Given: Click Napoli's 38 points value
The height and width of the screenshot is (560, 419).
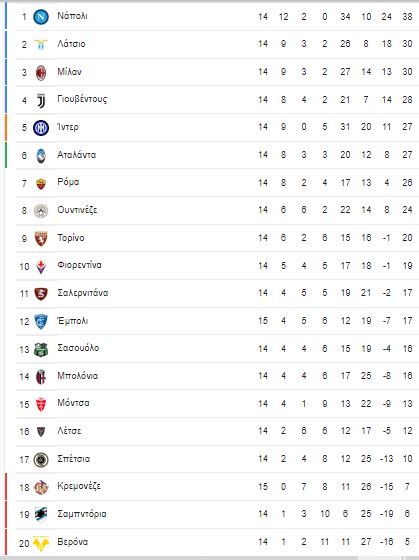Looking at the screenshot, I should 407,17.
